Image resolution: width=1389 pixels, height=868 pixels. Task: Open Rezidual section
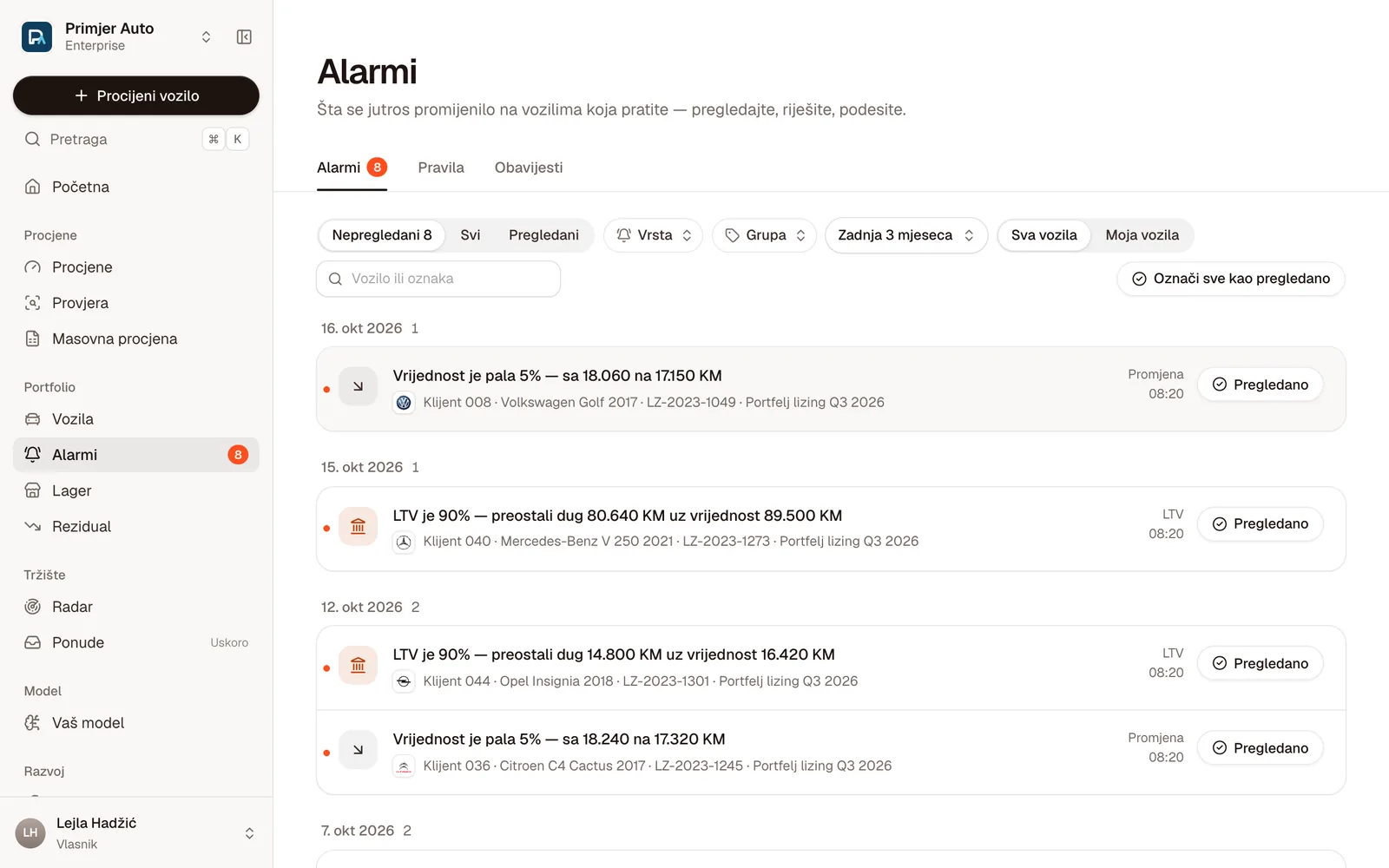click(136, 526)
